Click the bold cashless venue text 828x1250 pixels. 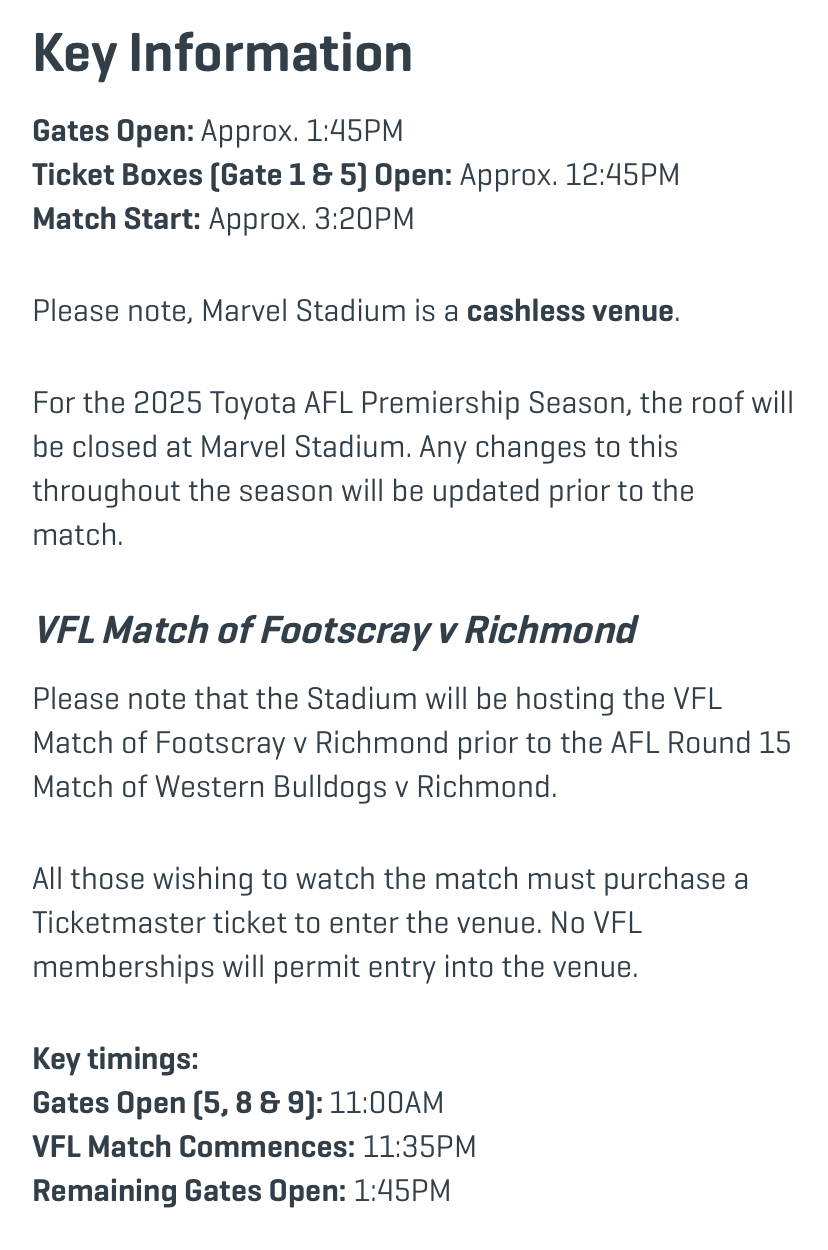coord(569,311)
